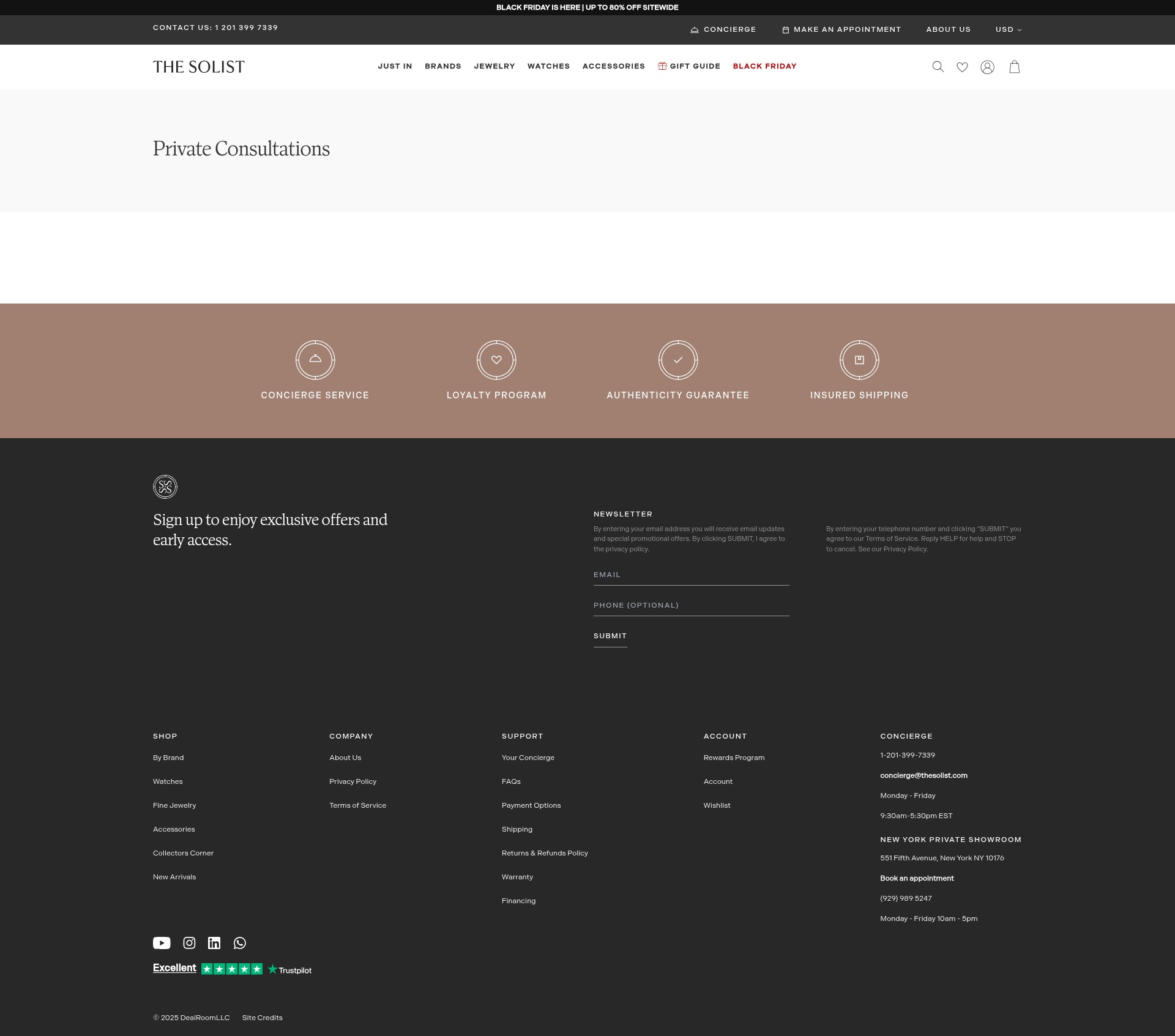Viewport: 1175px width, 1036px height.
Task: Open the Watches menu
Action: (x=548, y=66)
